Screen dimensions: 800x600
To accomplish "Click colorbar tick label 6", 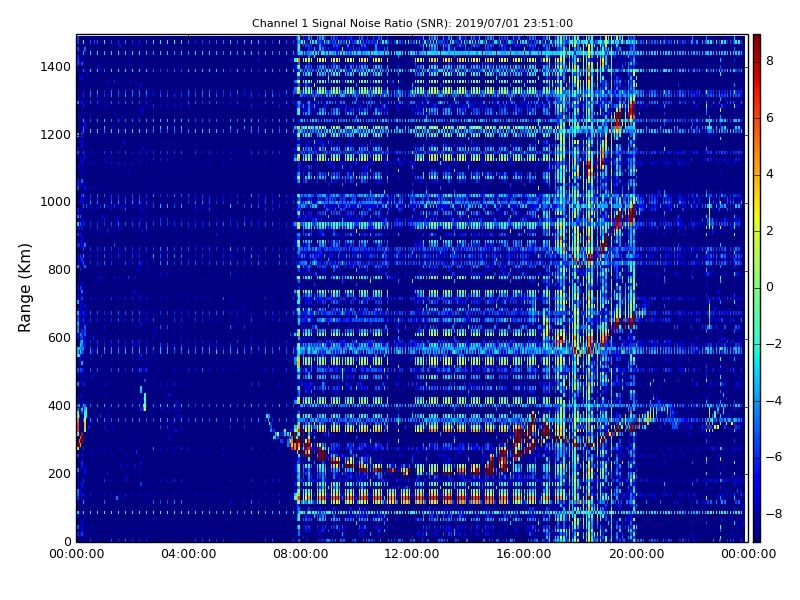I will click(770, 118).
